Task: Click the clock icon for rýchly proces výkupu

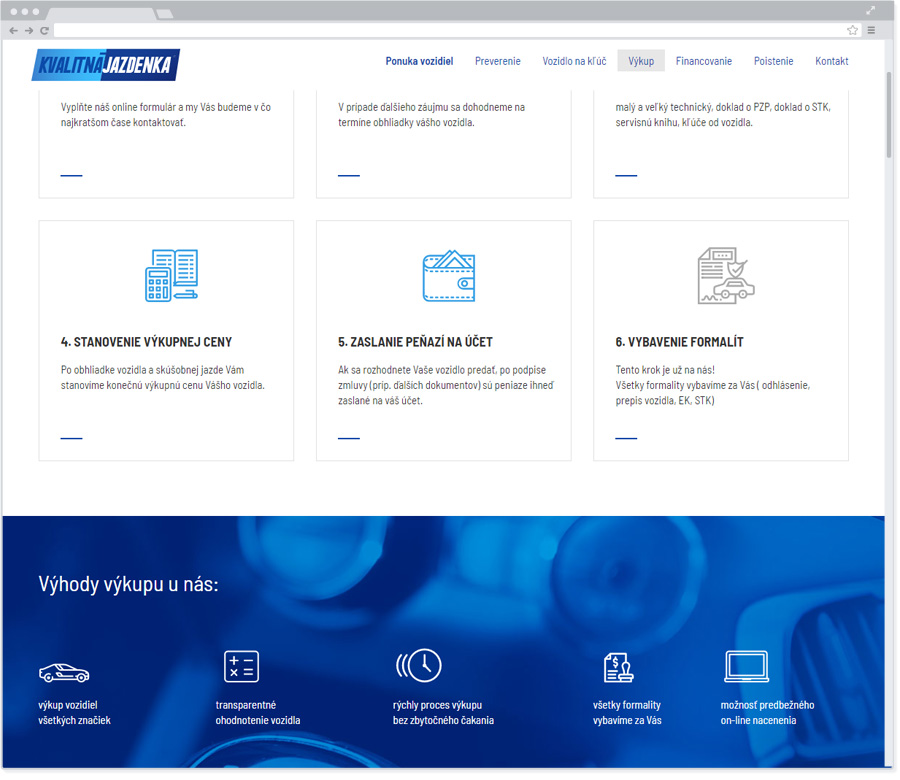Action: 420,665
